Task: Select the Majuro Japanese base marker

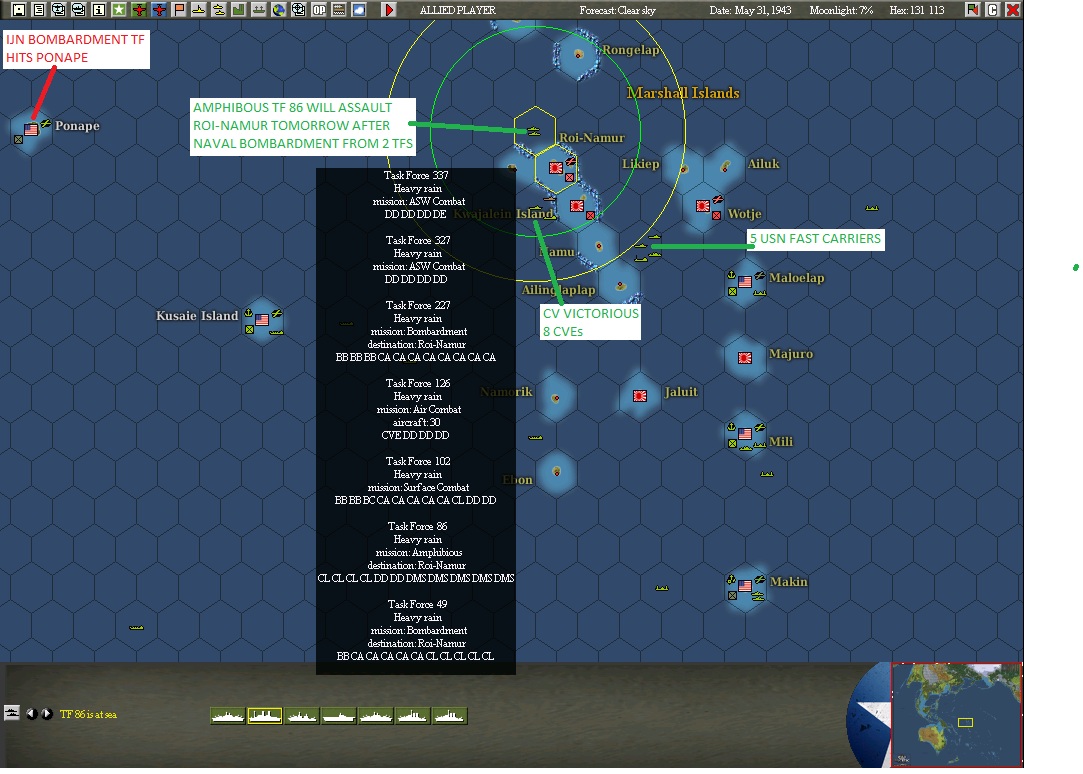Action: [x=745, y=358]
